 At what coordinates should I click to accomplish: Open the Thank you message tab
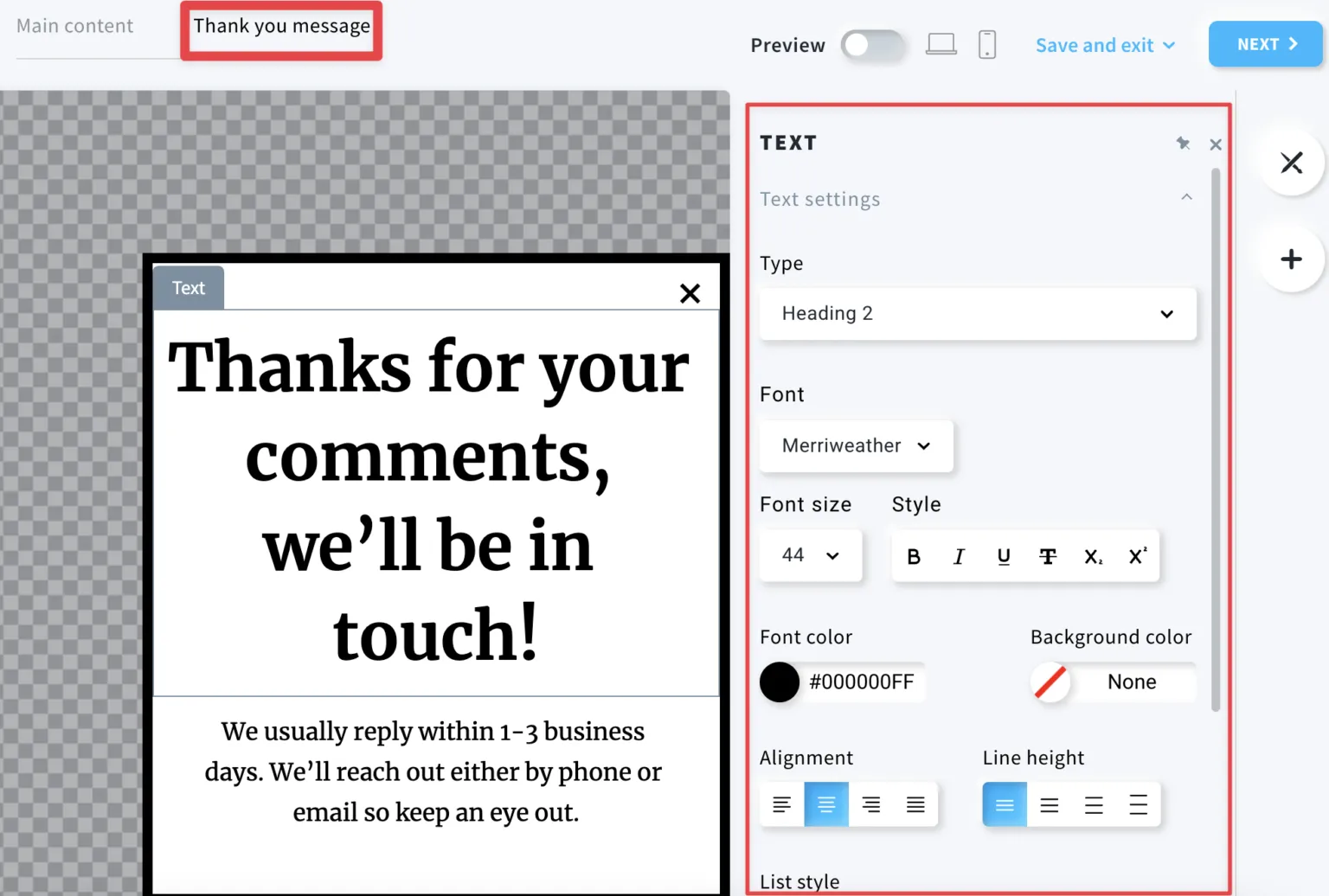(280, 26)
